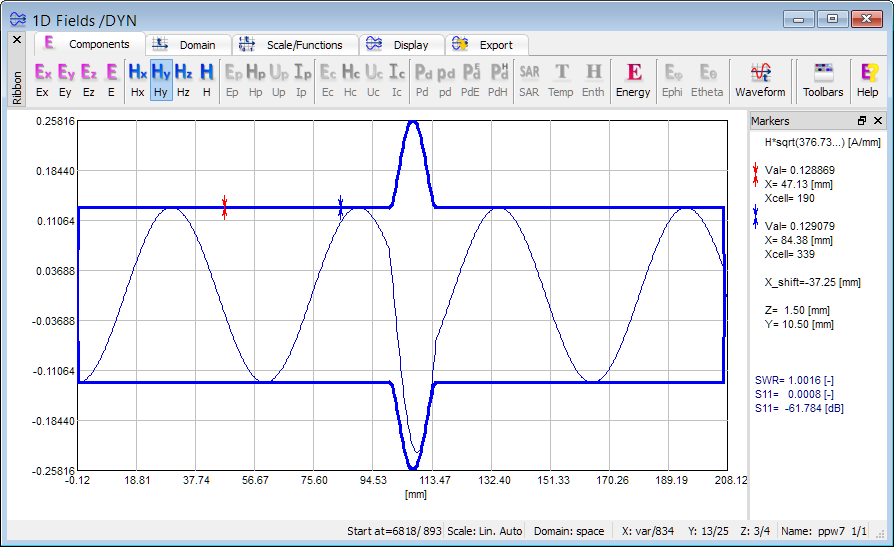
Task: Open the Waveform view
Action: tap(760, 79)
